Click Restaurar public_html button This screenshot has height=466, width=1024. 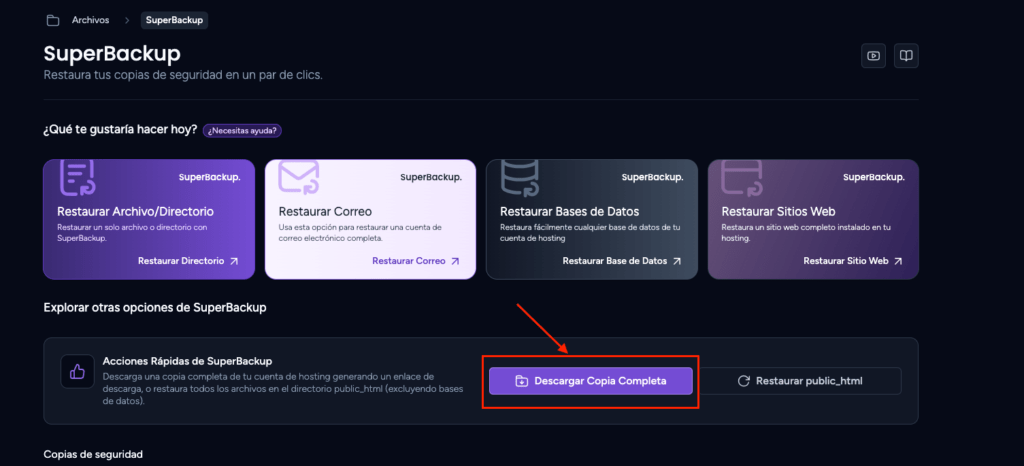pos(800,381)
